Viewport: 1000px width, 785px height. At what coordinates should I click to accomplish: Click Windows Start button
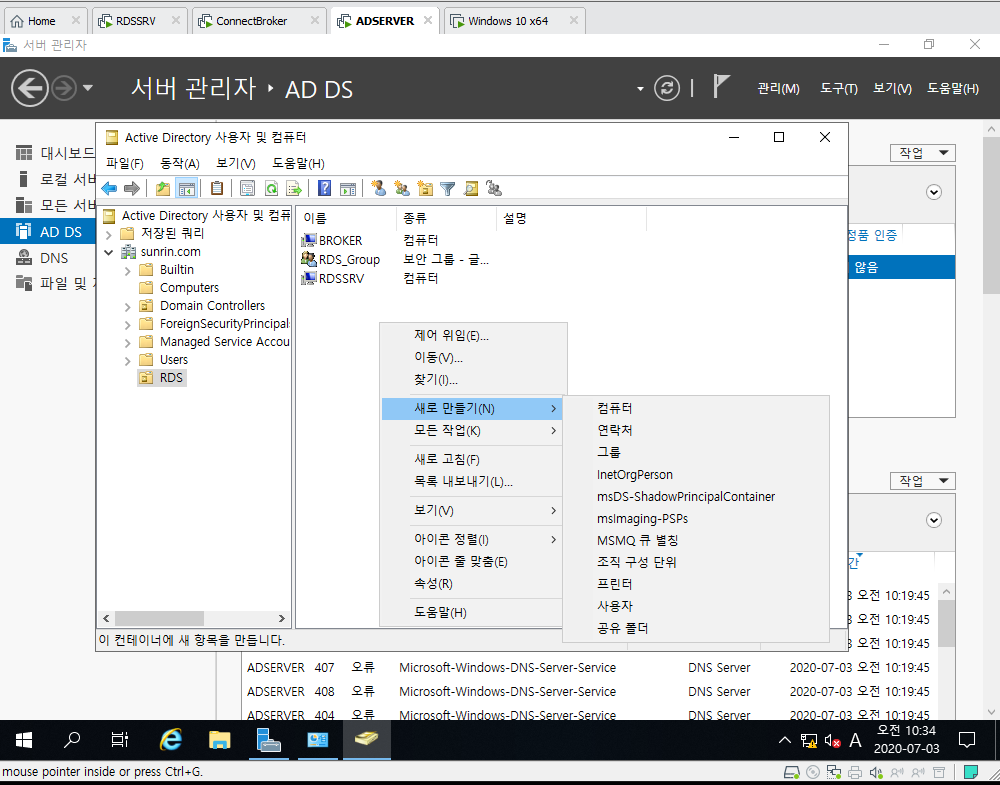(24, 740)
